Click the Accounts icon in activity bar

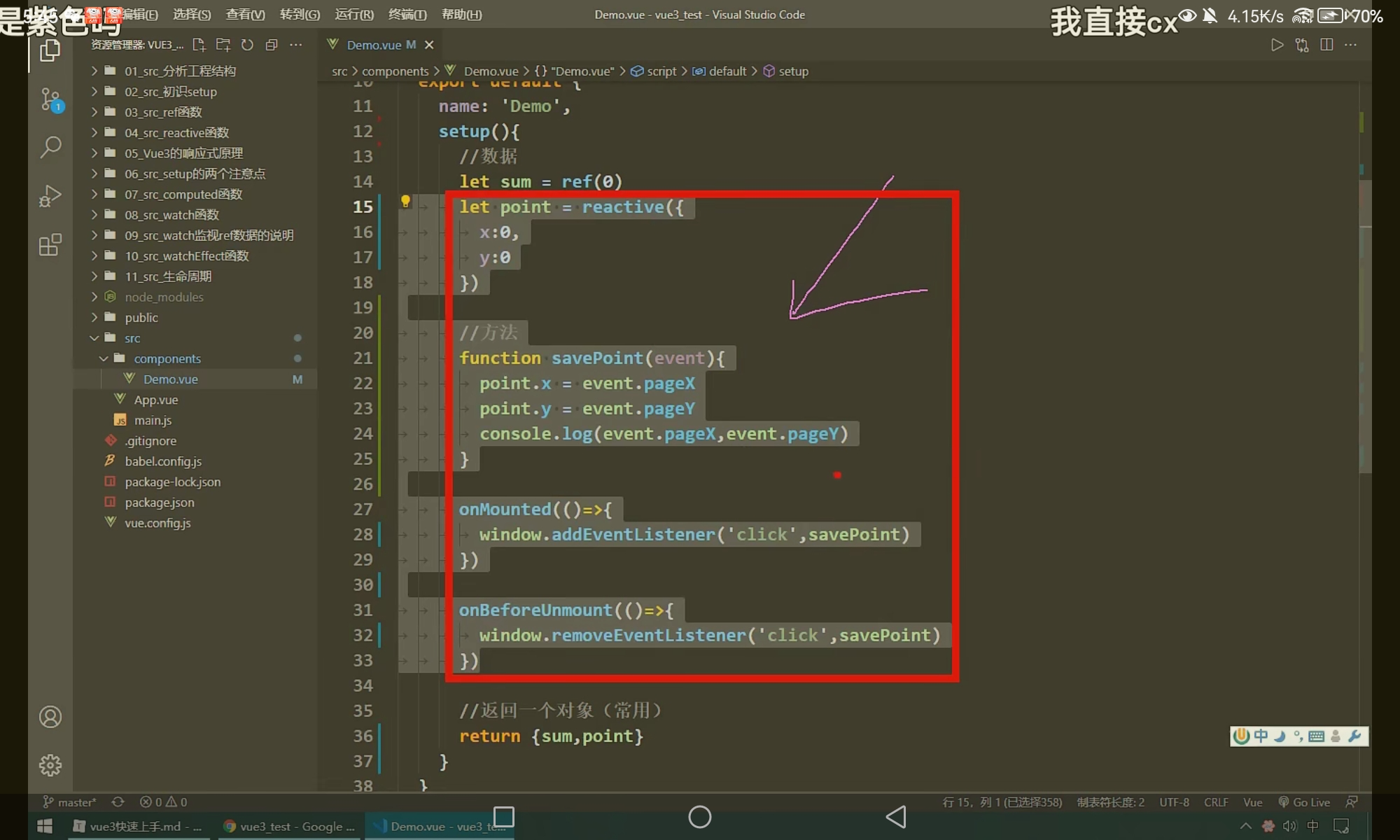[x=50, y=717]
